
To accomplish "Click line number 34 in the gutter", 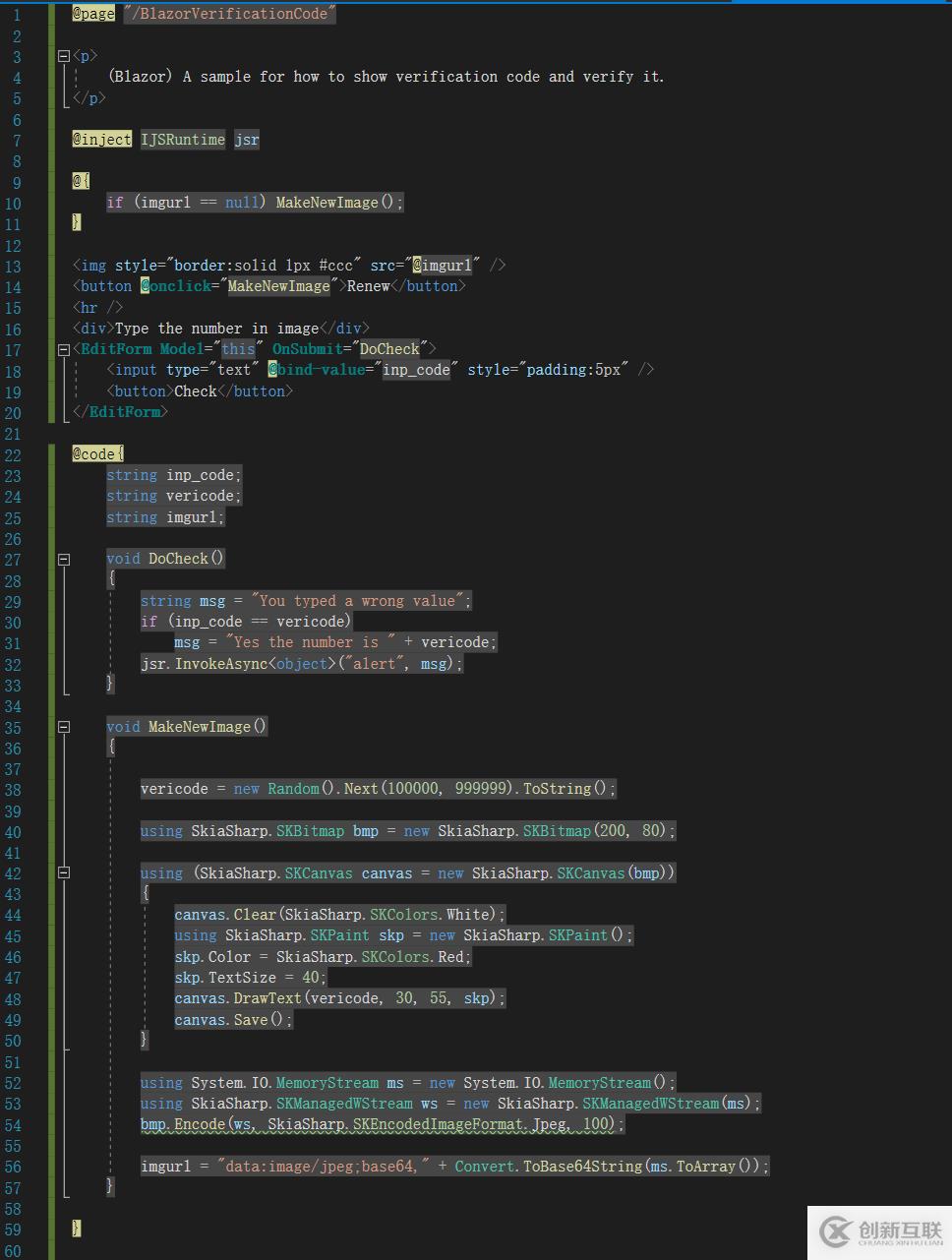I will click(x=13, y=706).
